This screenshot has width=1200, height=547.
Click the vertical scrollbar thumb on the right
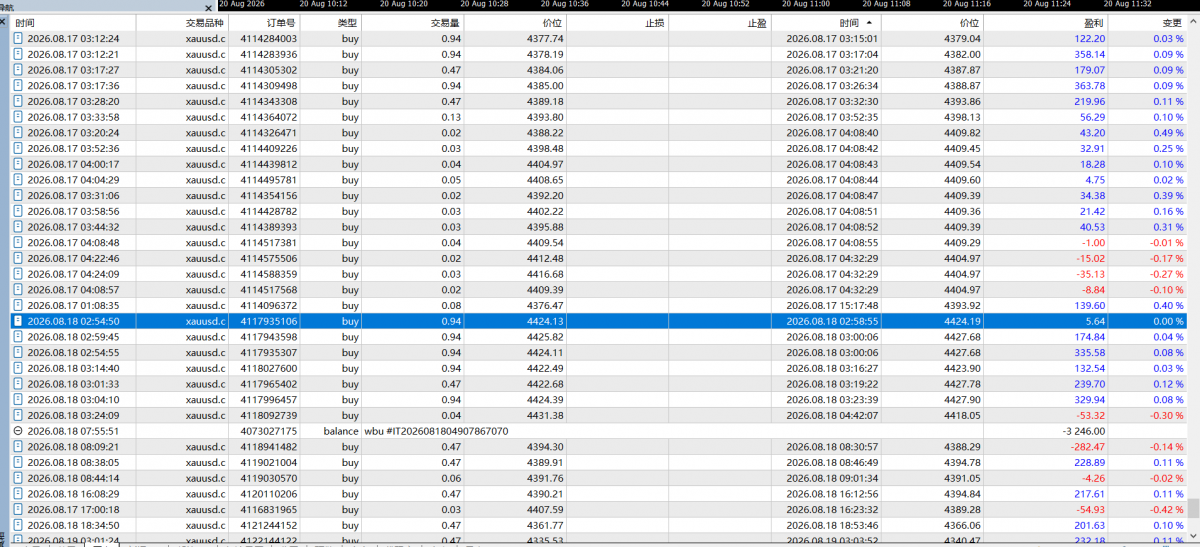tap(1195, 508)
